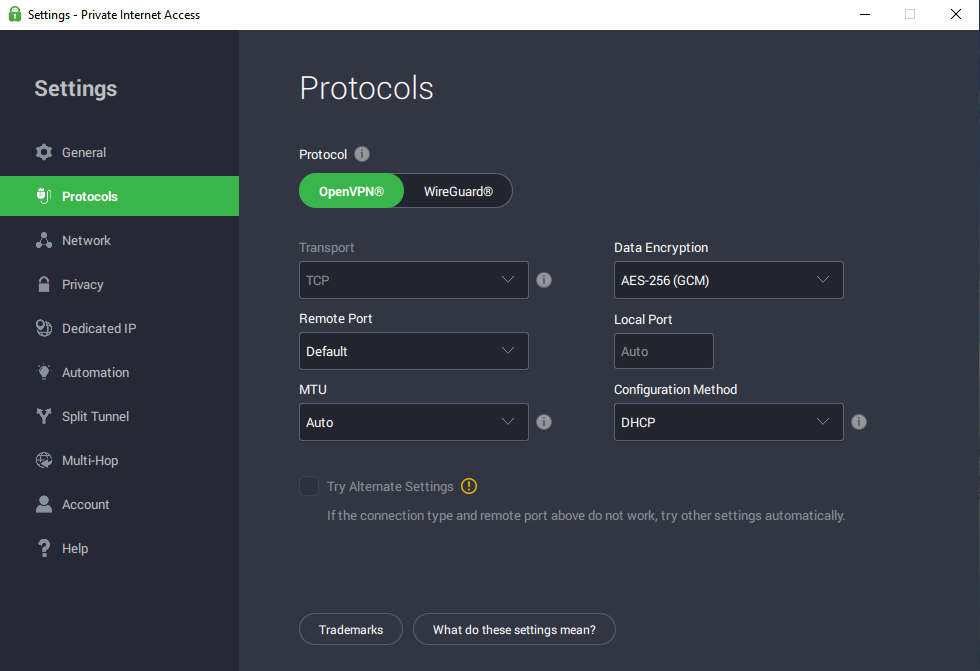The height and width of the screenshot is (671, 980).
Task: Click the "Settings - Private Internet Access" window title
Action: tap(114, 14)
